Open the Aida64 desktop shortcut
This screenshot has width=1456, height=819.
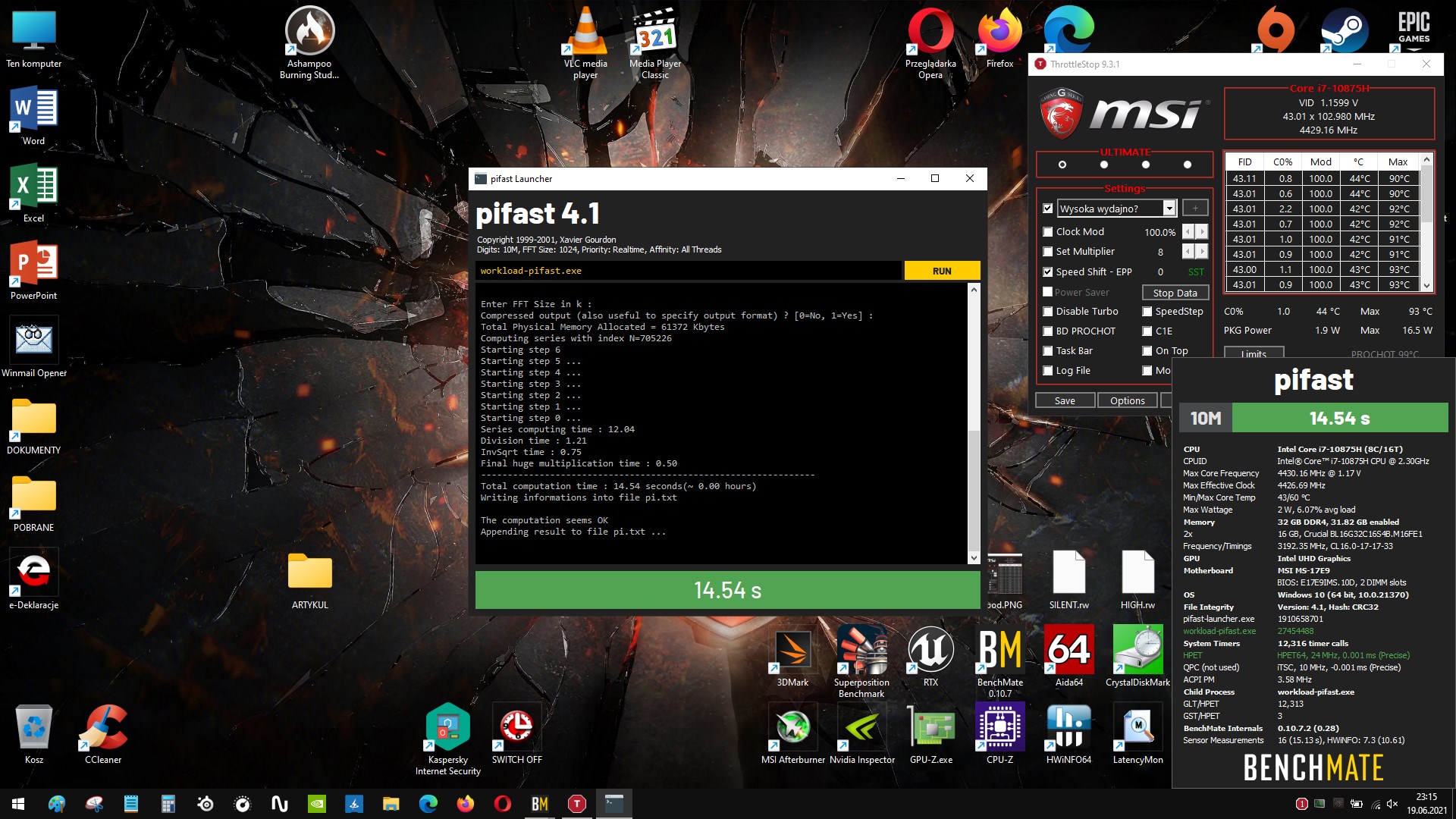click(x=1068, y=656)
